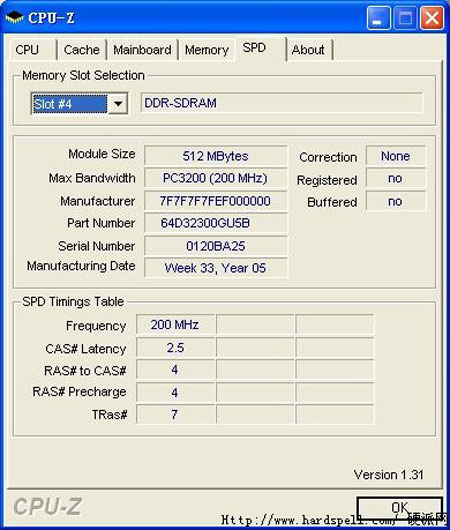
Task: Click the TRas# value 7 cell
Action: click(175, 414)
